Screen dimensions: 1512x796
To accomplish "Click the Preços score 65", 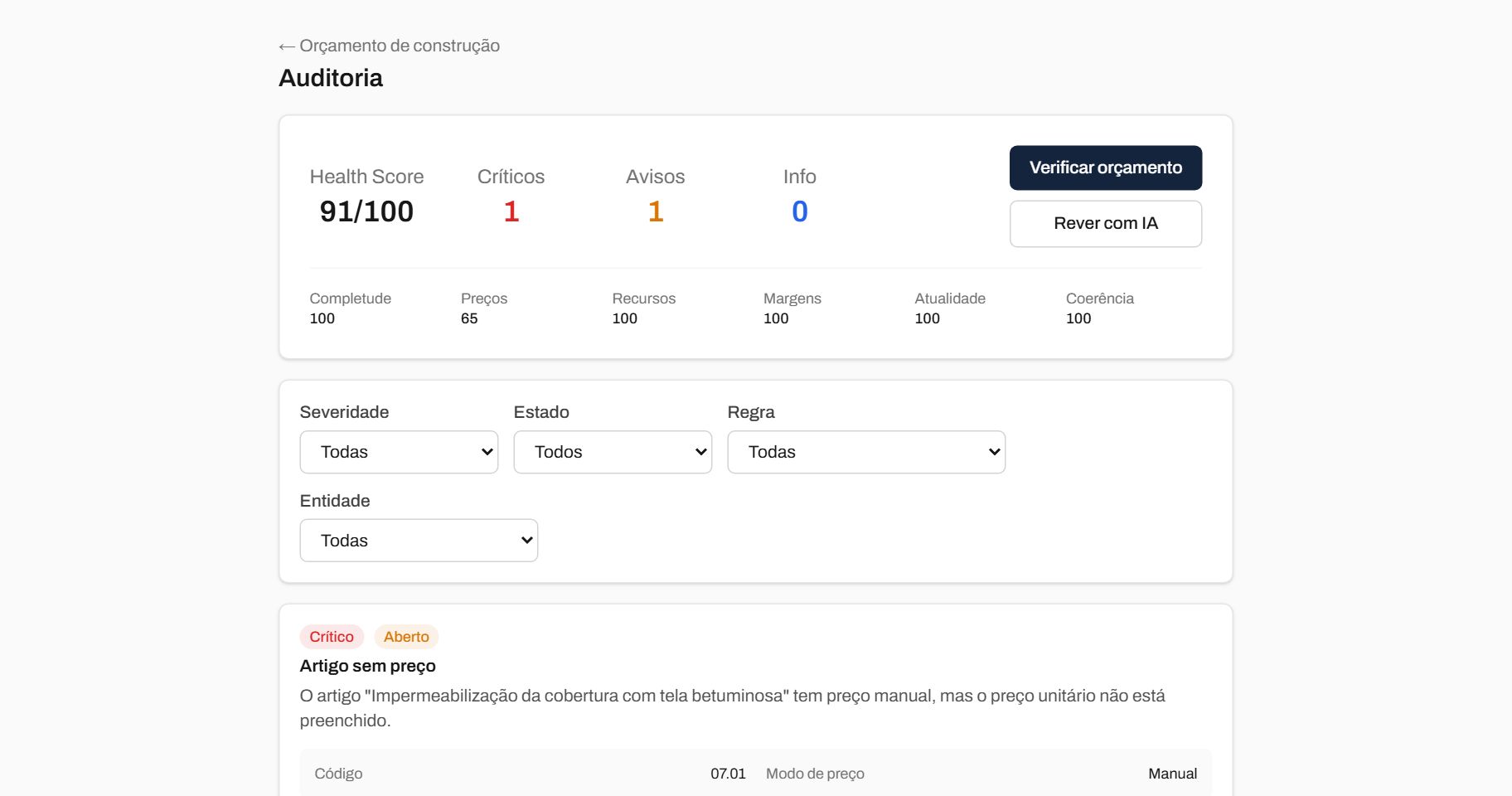I will click(469, 318).
